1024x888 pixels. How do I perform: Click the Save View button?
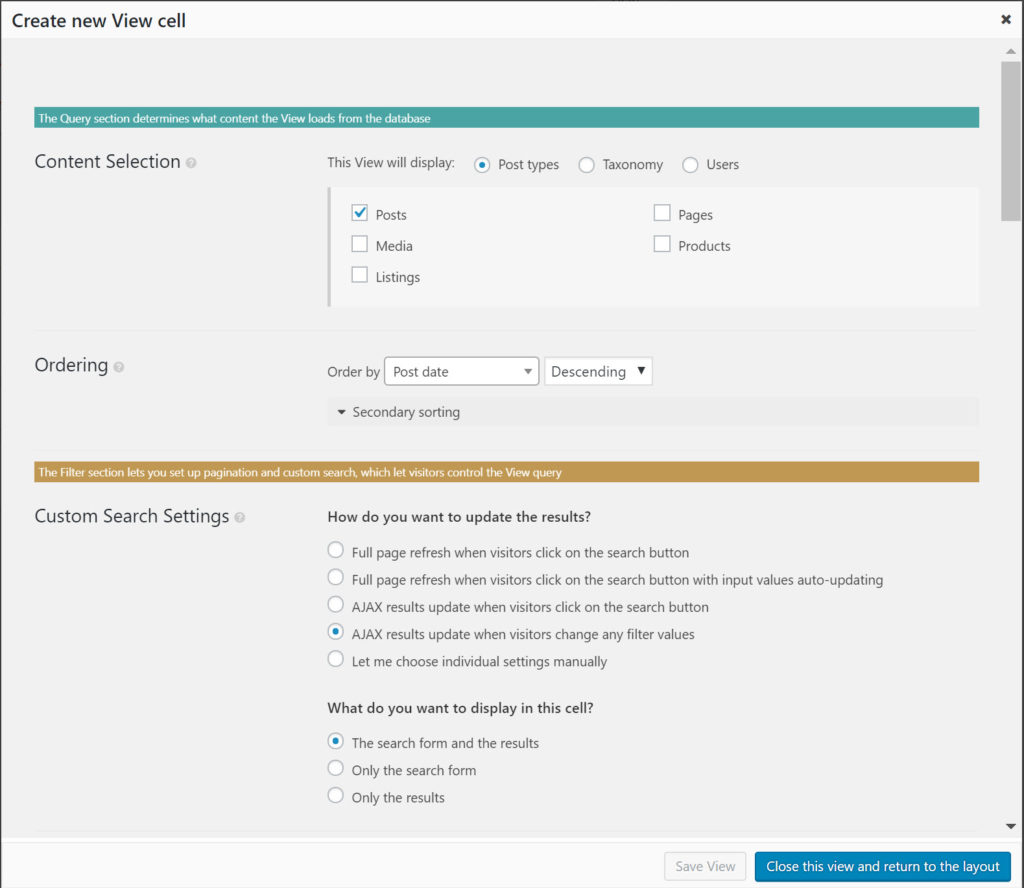point(705,866)
